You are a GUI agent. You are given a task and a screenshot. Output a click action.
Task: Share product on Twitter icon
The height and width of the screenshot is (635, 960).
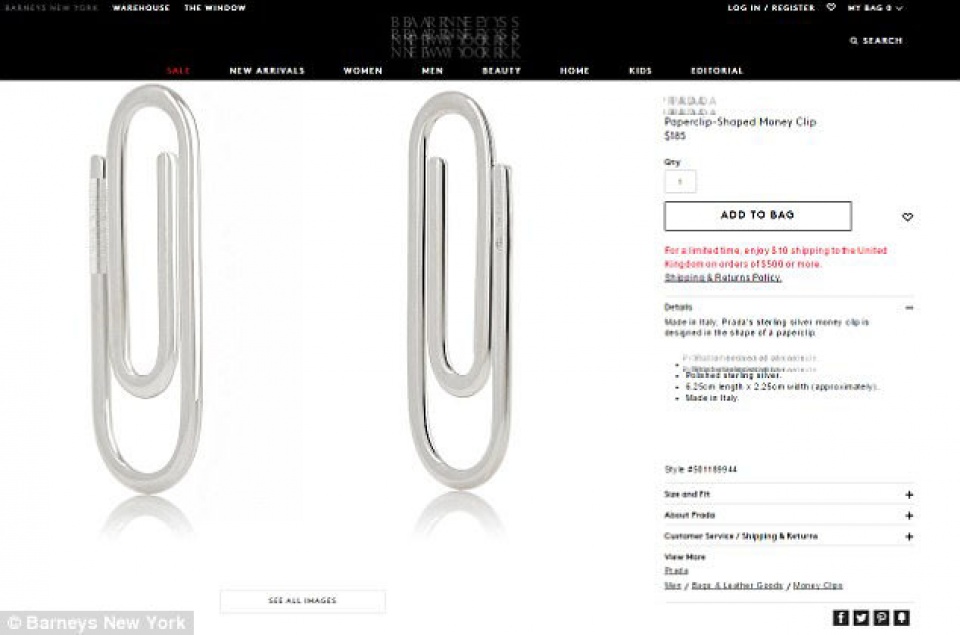pyautogui.click(x=861, y=618)
